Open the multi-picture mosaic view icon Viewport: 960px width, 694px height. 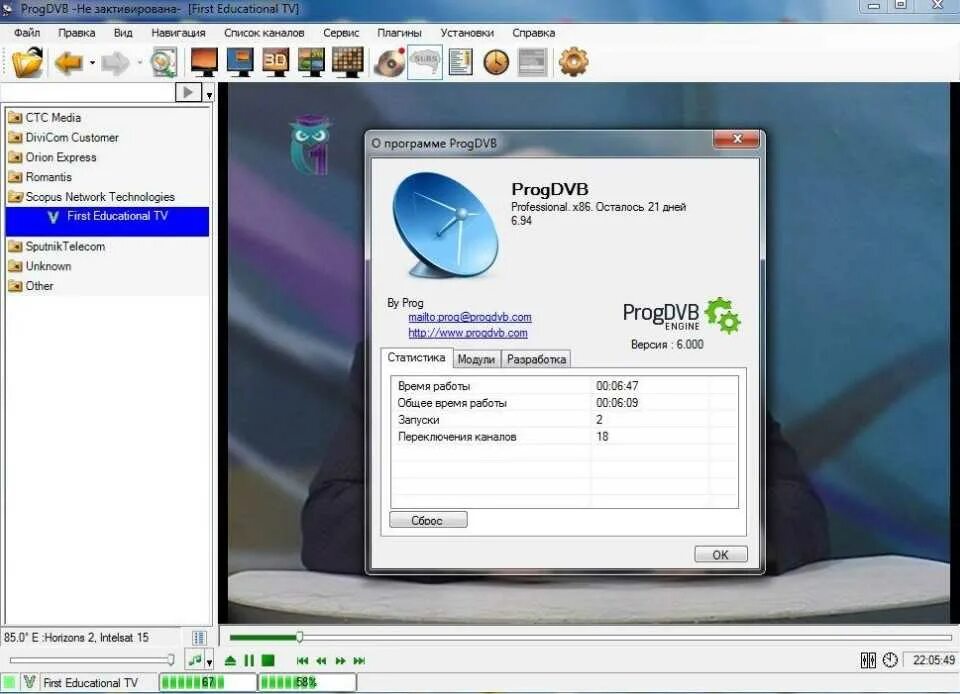pyautogui.click(x=311, y=62)
